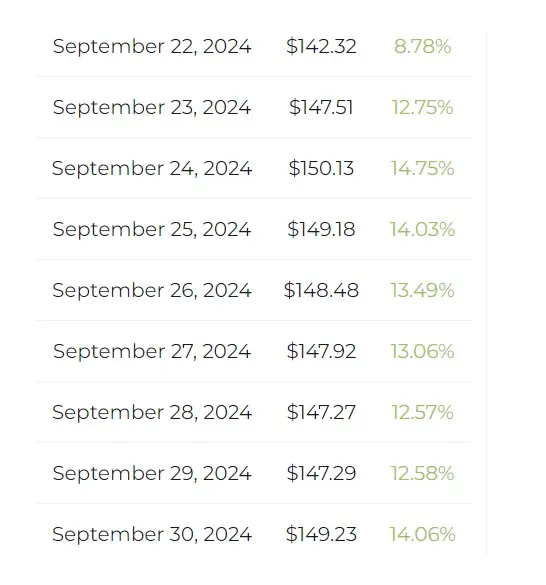Click the 12.58% change value
Image resolution: width=546 pixels, height=585 pixels.
click(x=422, y=473)
